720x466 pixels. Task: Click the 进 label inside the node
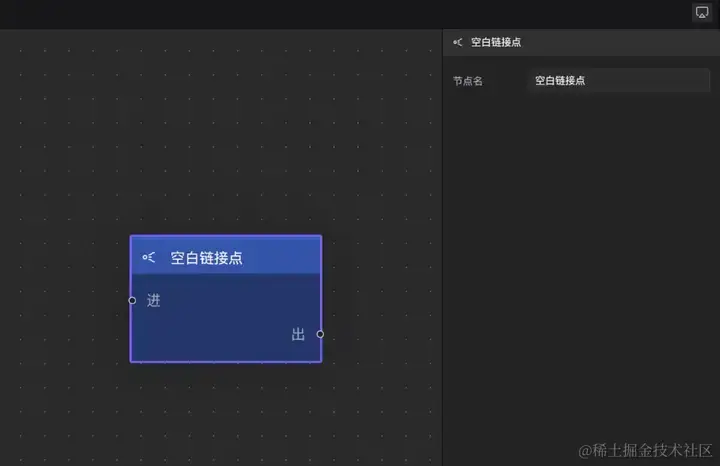(x=153, y=300)
